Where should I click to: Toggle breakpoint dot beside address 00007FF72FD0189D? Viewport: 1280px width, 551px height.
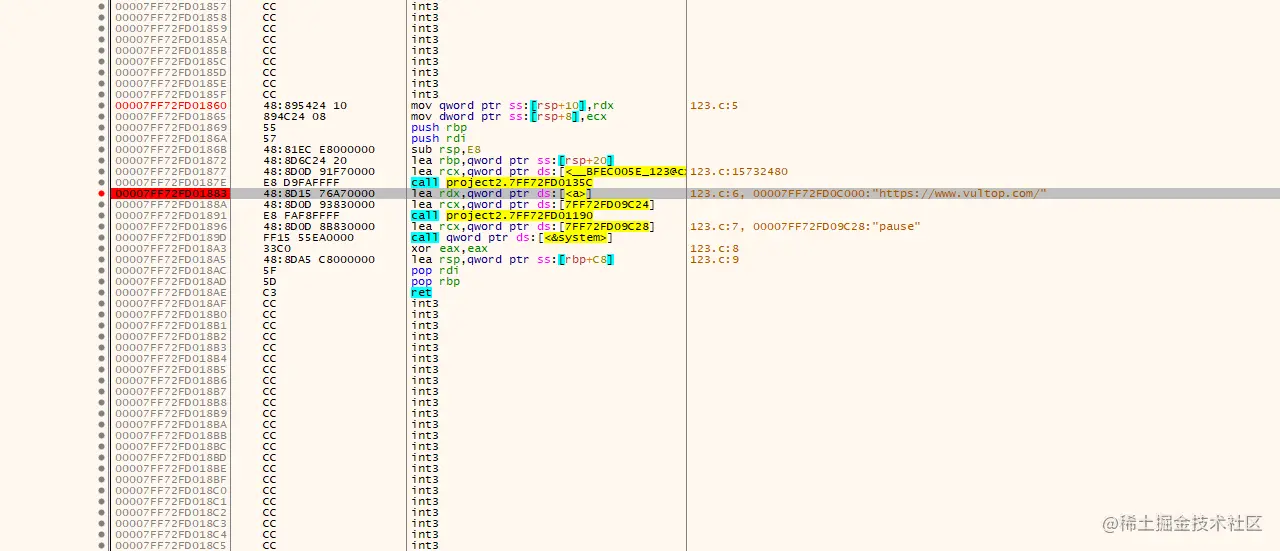coord(102,237)
